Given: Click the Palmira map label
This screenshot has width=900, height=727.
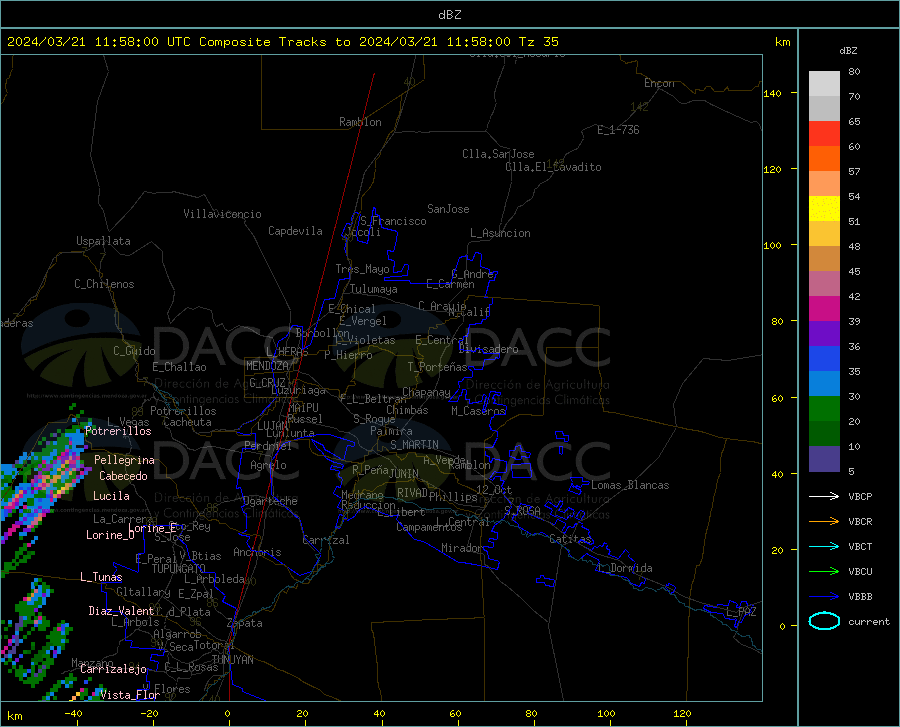Looking at the screenshot, I should click(x=391, y=430).
